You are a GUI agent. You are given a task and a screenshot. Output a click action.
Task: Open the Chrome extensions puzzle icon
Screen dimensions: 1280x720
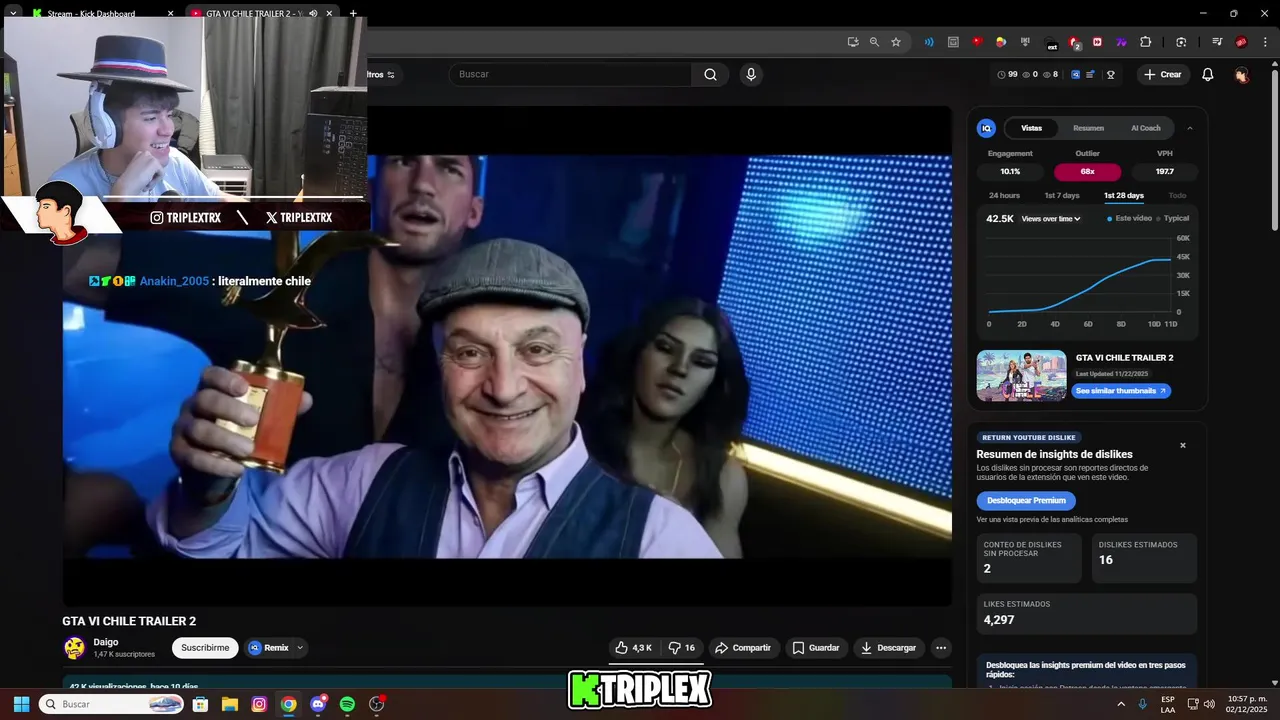1146,42
